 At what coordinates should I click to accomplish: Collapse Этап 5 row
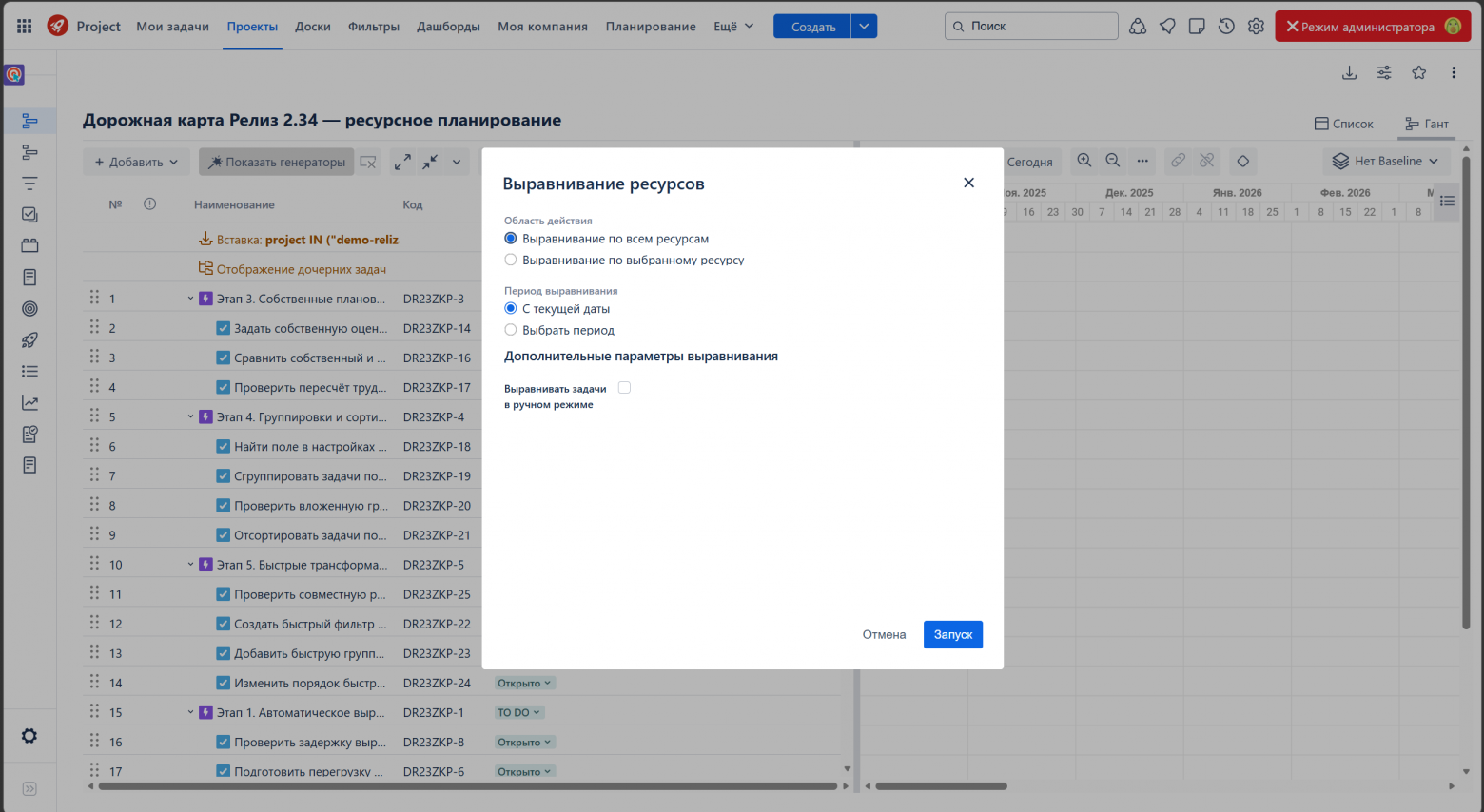(x=190, y=565)
